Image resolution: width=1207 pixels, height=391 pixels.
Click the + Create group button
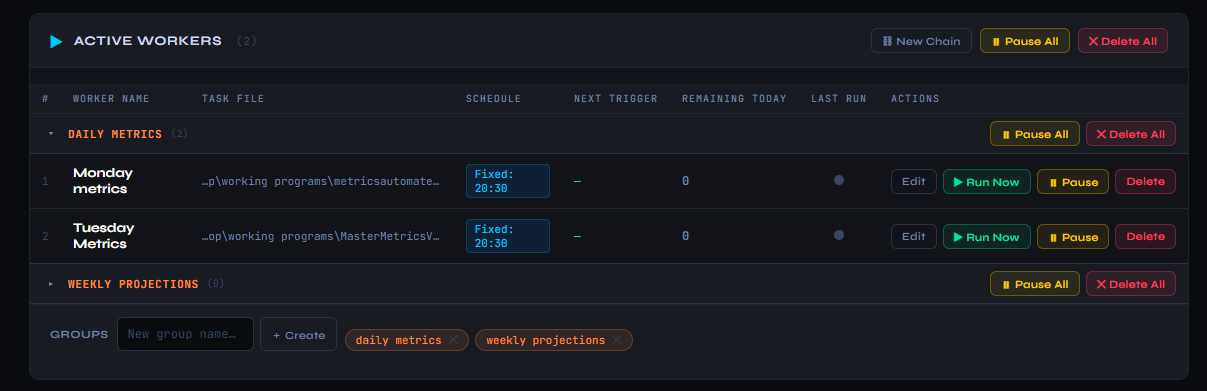[299, 334]
